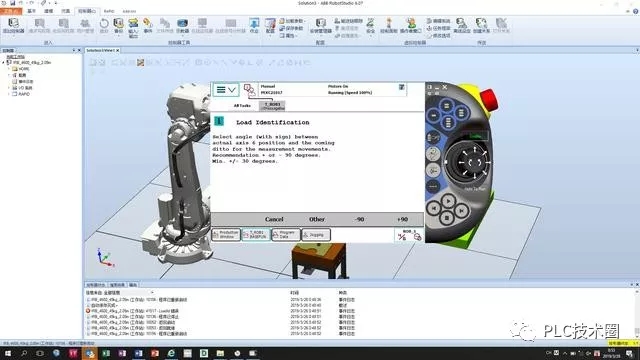640x360 pixels.
Task: Choose Other angle option
Action: pos(317,219)
